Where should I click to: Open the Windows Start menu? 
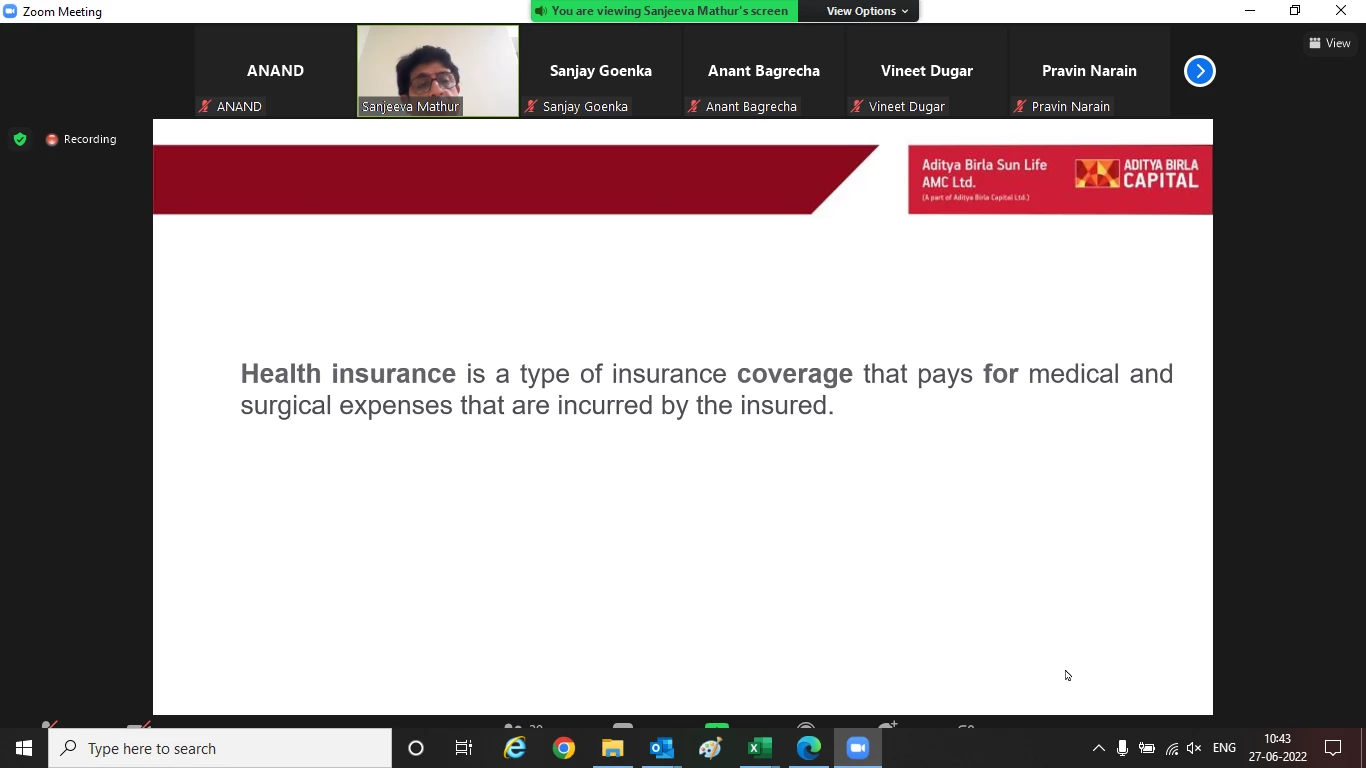(24, 748)
